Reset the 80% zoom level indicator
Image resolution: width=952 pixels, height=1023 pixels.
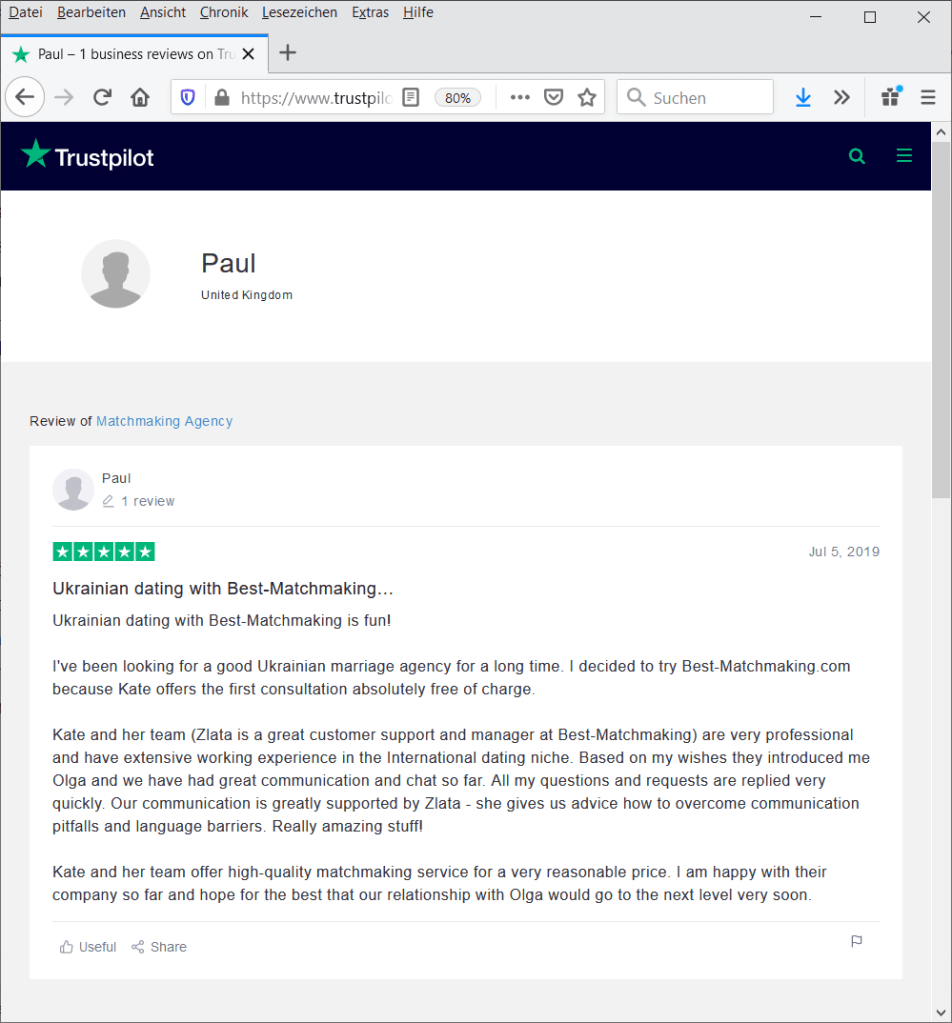(x=458, y=98)
